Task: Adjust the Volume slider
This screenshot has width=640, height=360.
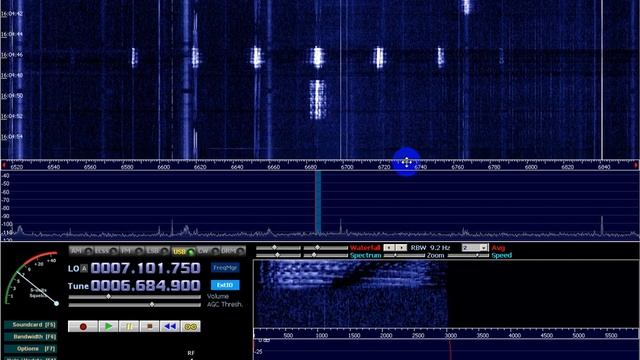Action: (x=135, y=297)
